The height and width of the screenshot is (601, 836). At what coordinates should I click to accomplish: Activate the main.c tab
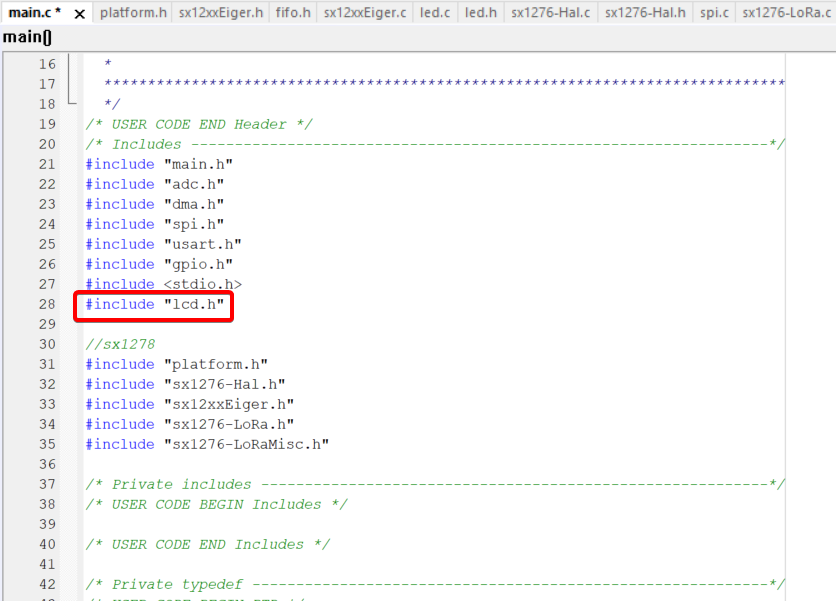[x=34, y=13]
